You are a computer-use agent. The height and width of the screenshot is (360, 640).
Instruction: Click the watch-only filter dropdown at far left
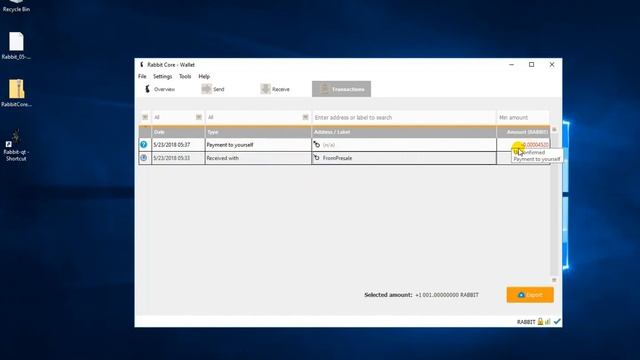[x=145, y=118]
